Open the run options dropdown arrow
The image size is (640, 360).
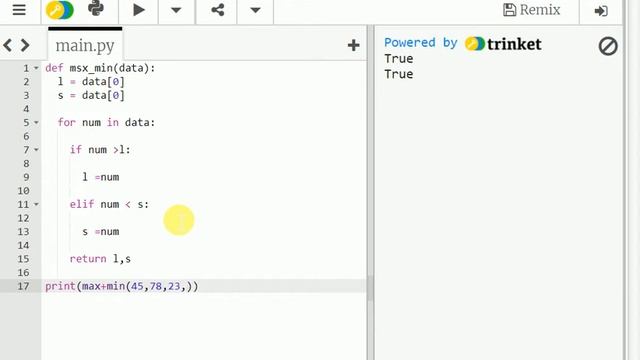(x=176, y=10)
